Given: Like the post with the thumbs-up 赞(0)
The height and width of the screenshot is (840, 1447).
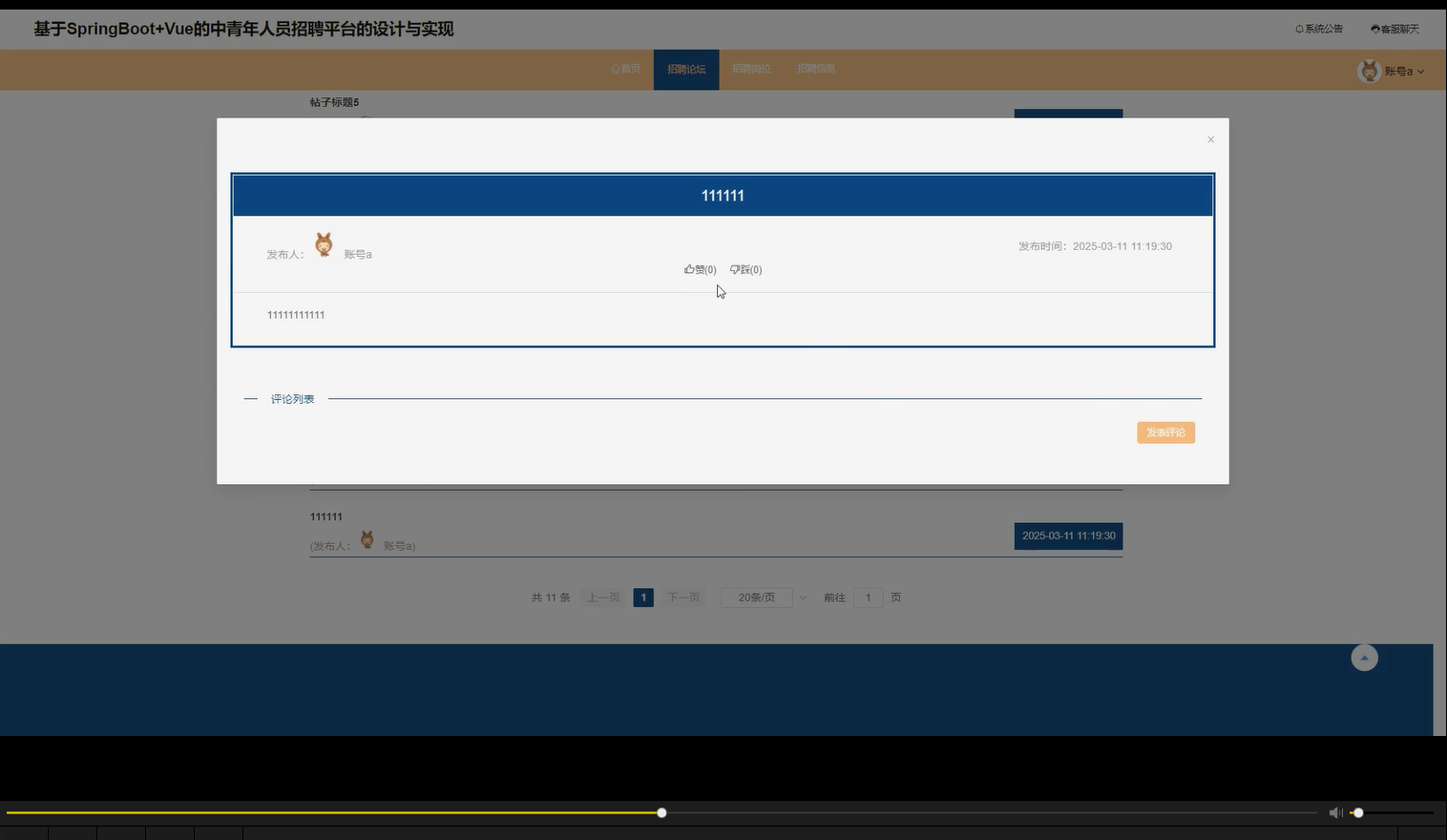Looking at the screenshot, I should tap(700, 269).
